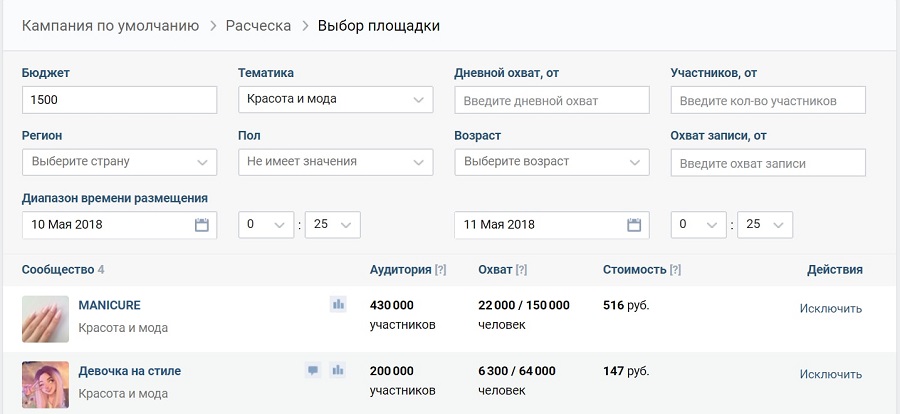
Task: Open the Пол dropdown
Action: pyautogui.click(x=335, y=161)
